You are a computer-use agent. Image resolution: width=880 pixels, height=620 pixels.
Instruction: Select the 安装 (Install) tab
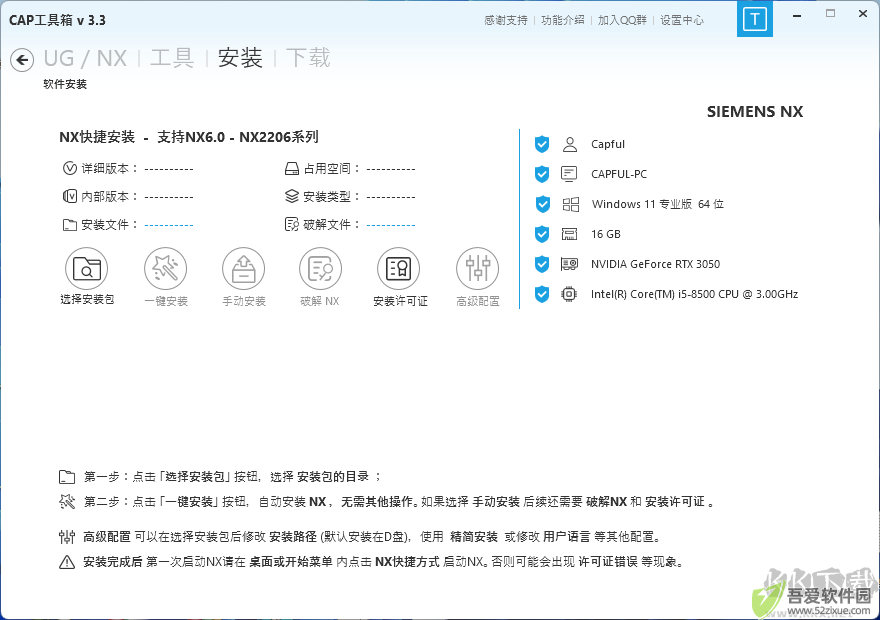240,58
